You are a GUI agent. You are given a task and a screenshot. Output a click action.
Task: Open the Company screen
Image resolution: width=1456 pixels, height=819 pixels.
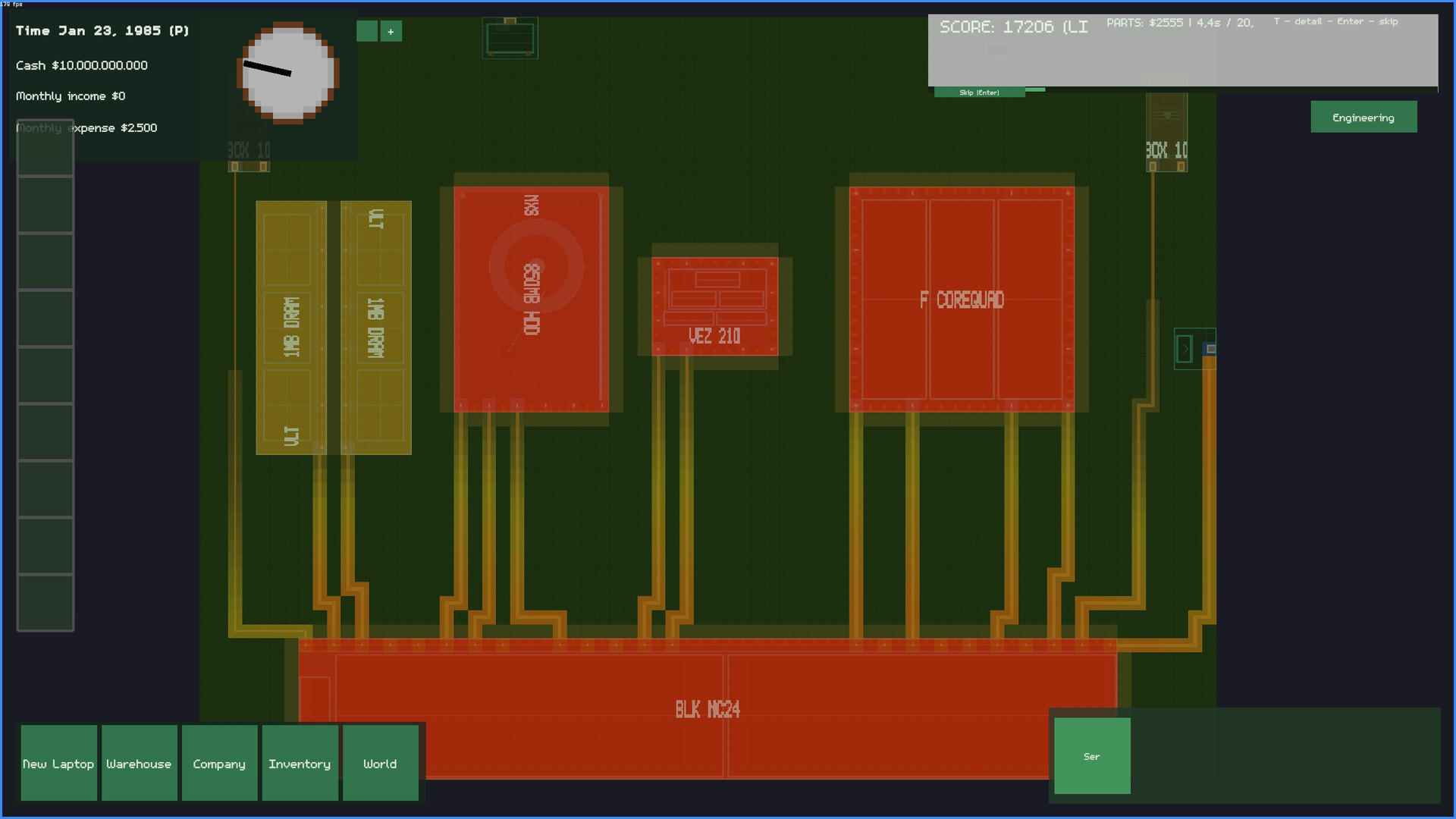tap(219, 763)
